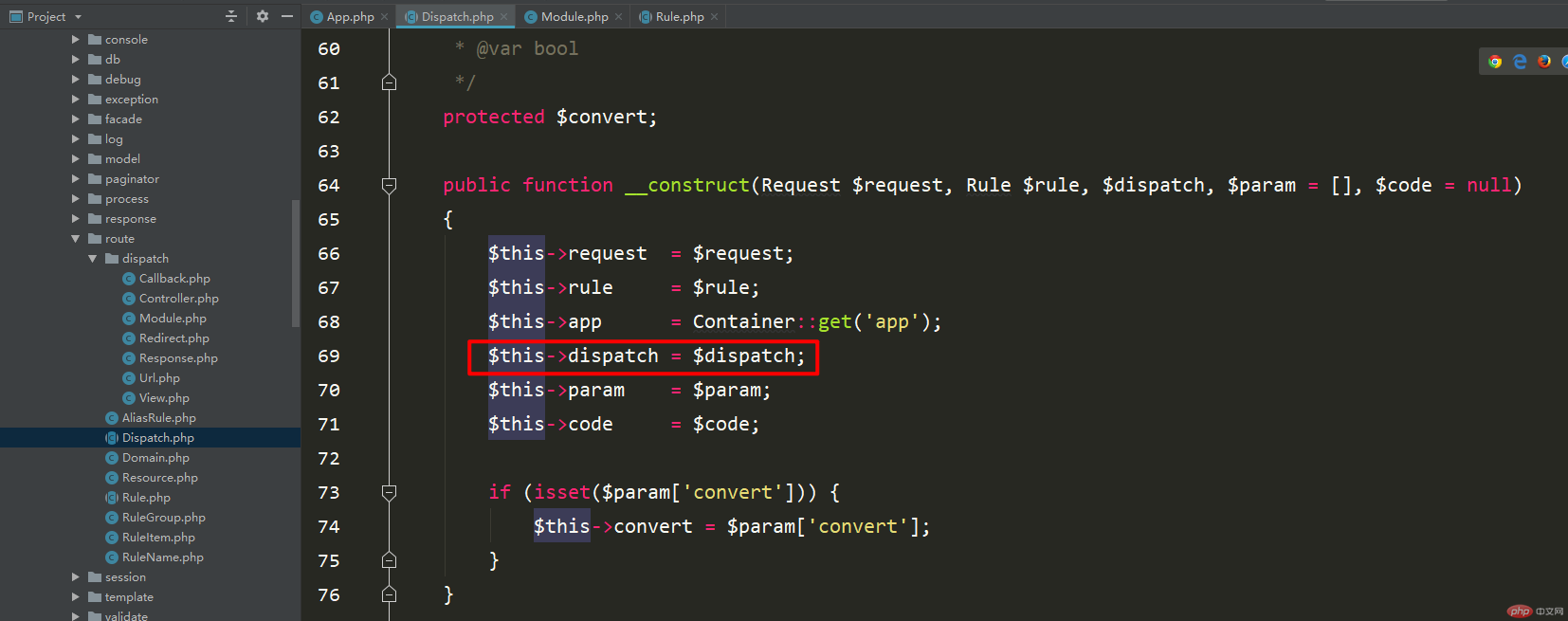Fold __construct function at line 64
The image size is (1568, 621).
(389, 185)
